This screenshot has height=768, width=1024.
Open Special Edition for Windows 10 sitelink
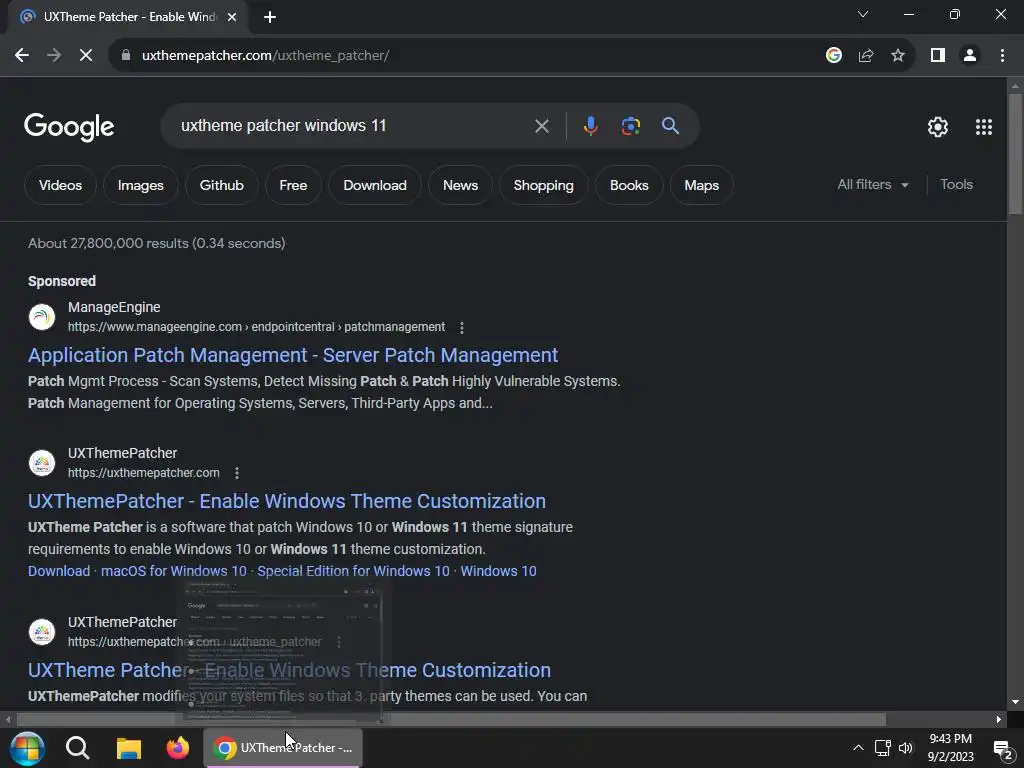(x=353, y=571)
